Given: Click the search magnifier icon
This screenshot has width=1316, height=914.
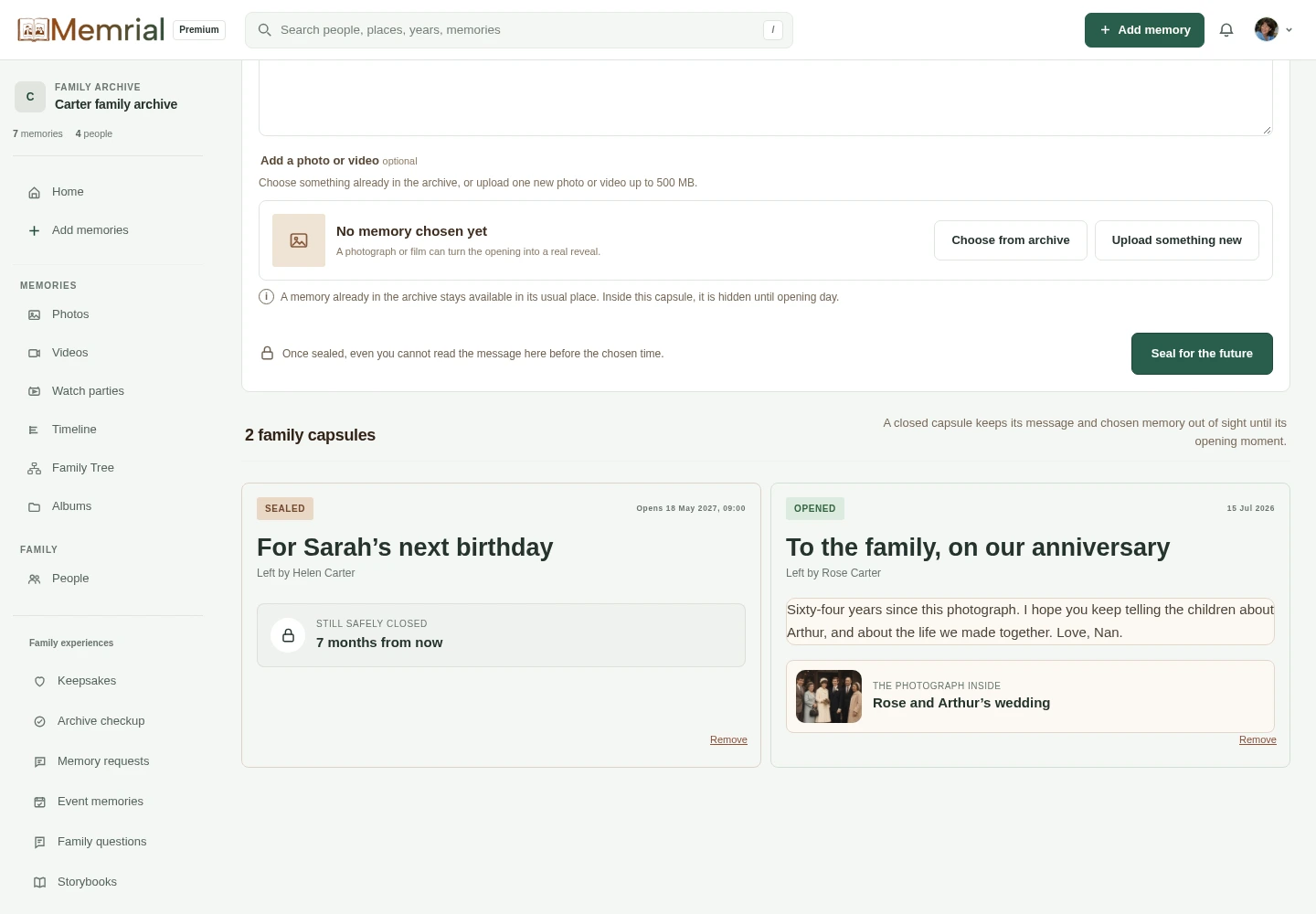Looking at the screenshot, I should coord(265,30).
